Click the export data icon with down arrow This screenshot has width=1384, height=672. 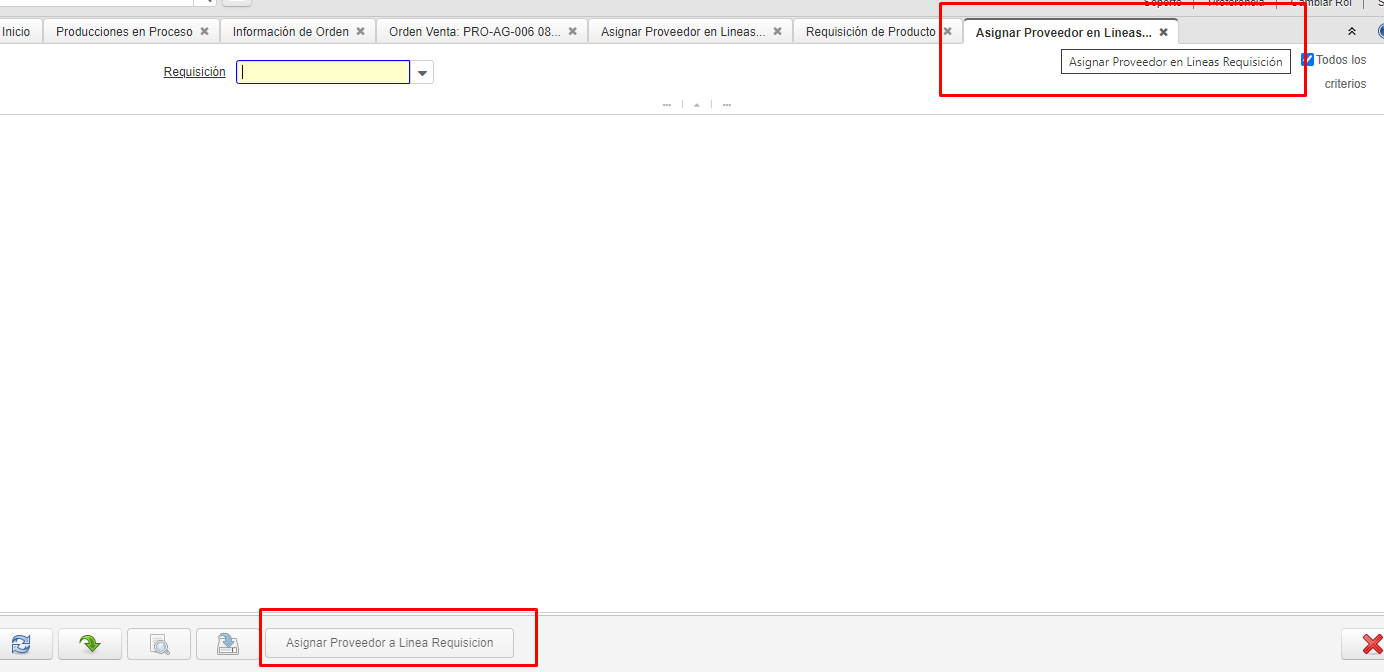[228, 644]
